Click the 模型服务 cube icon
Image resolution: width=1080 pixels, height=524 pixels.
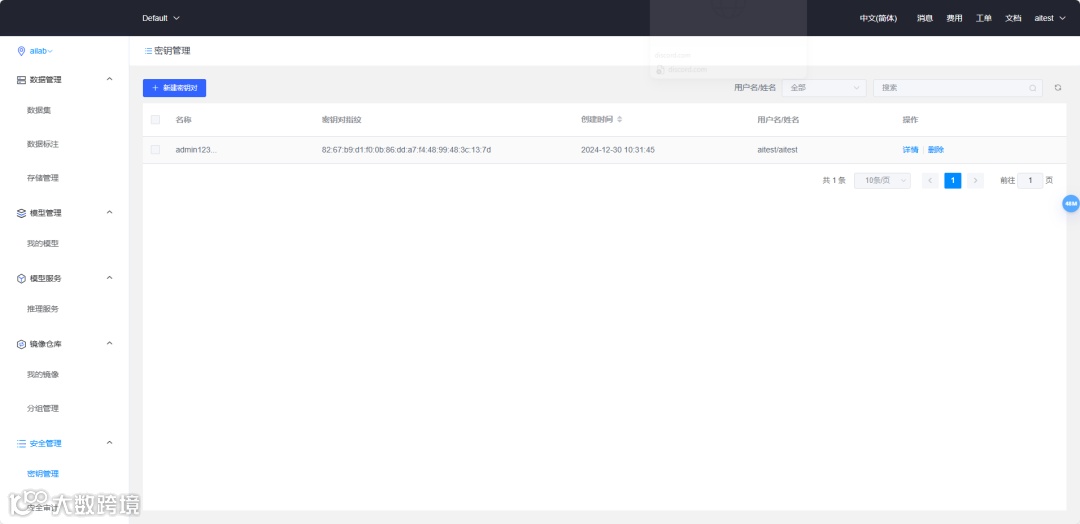point(21,279)
